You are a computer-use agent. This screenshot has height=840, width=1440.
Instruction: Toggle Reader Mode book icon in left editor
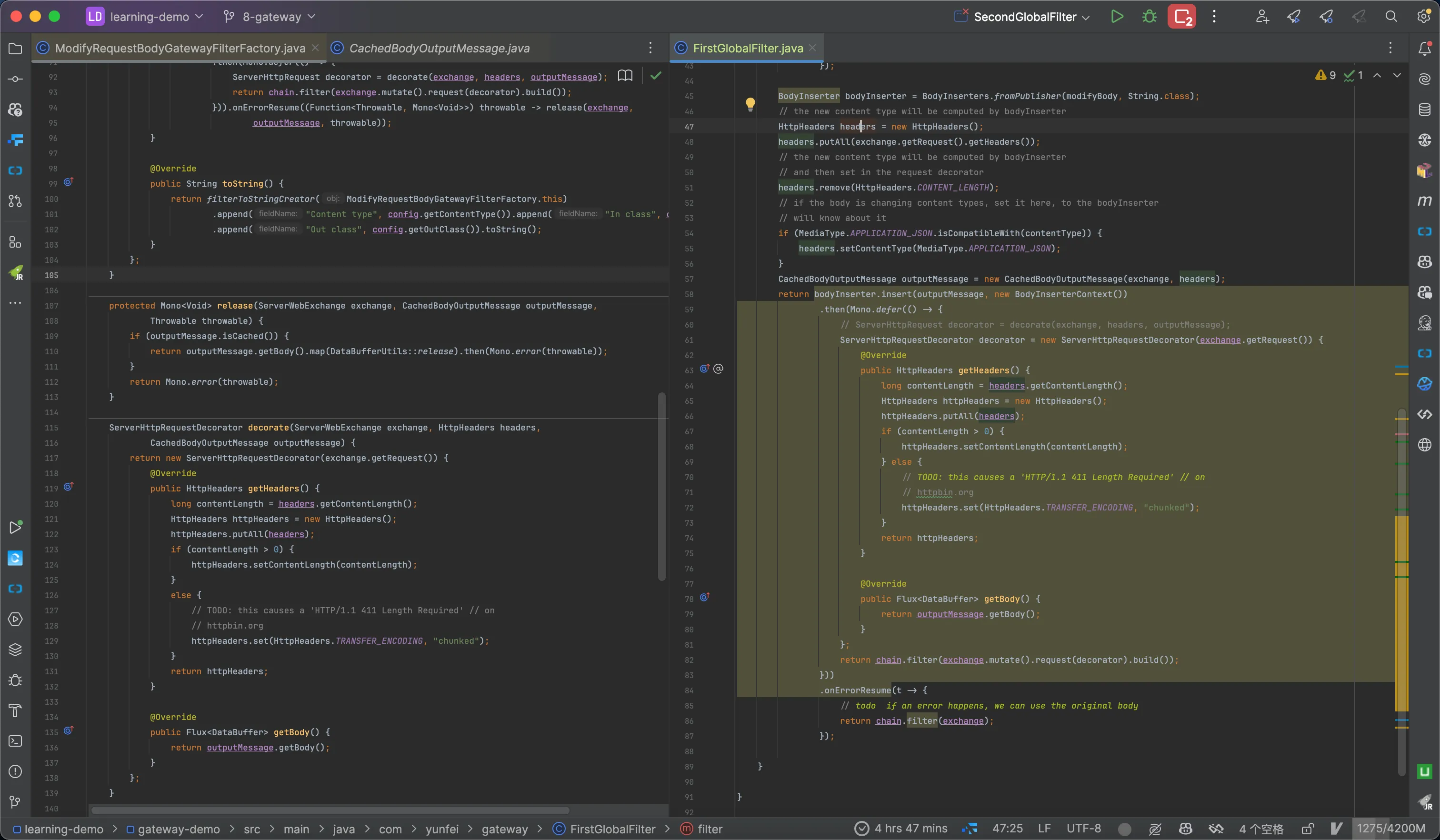(625, 75)
